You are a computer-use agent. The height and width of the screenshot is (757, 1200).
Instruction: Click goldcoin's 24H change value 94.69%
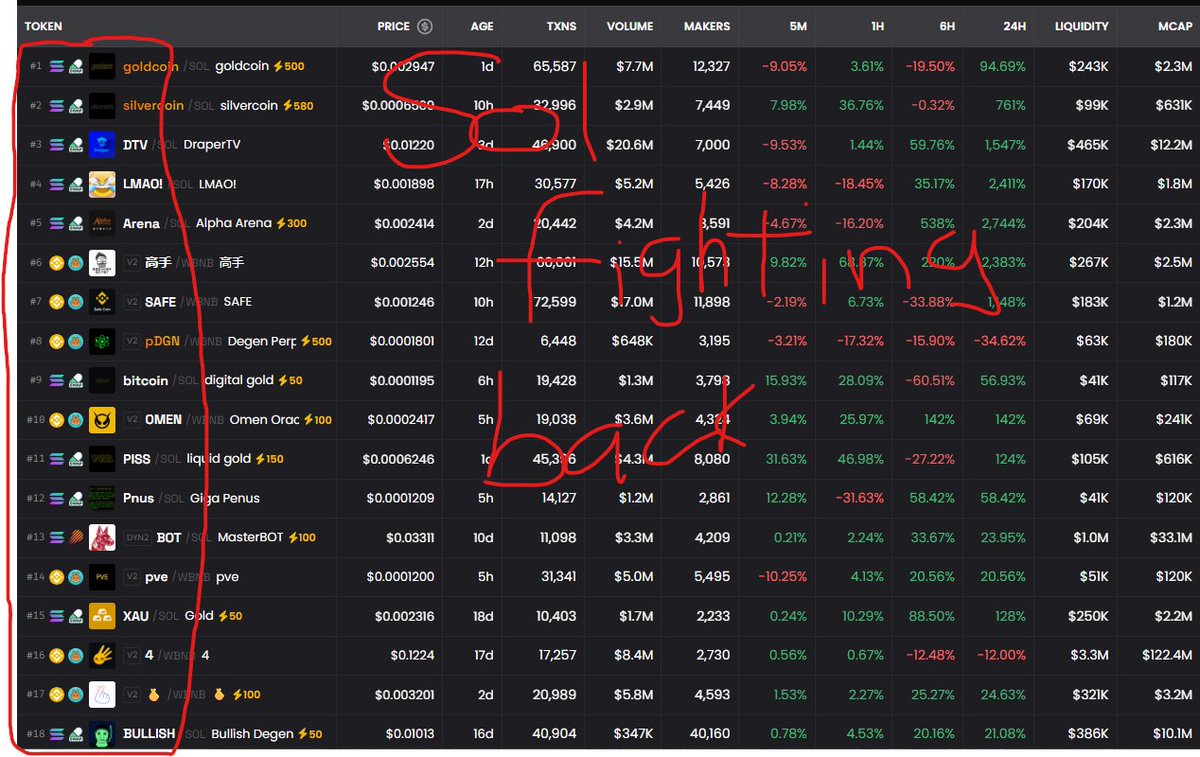click(x=1004, y=67)
